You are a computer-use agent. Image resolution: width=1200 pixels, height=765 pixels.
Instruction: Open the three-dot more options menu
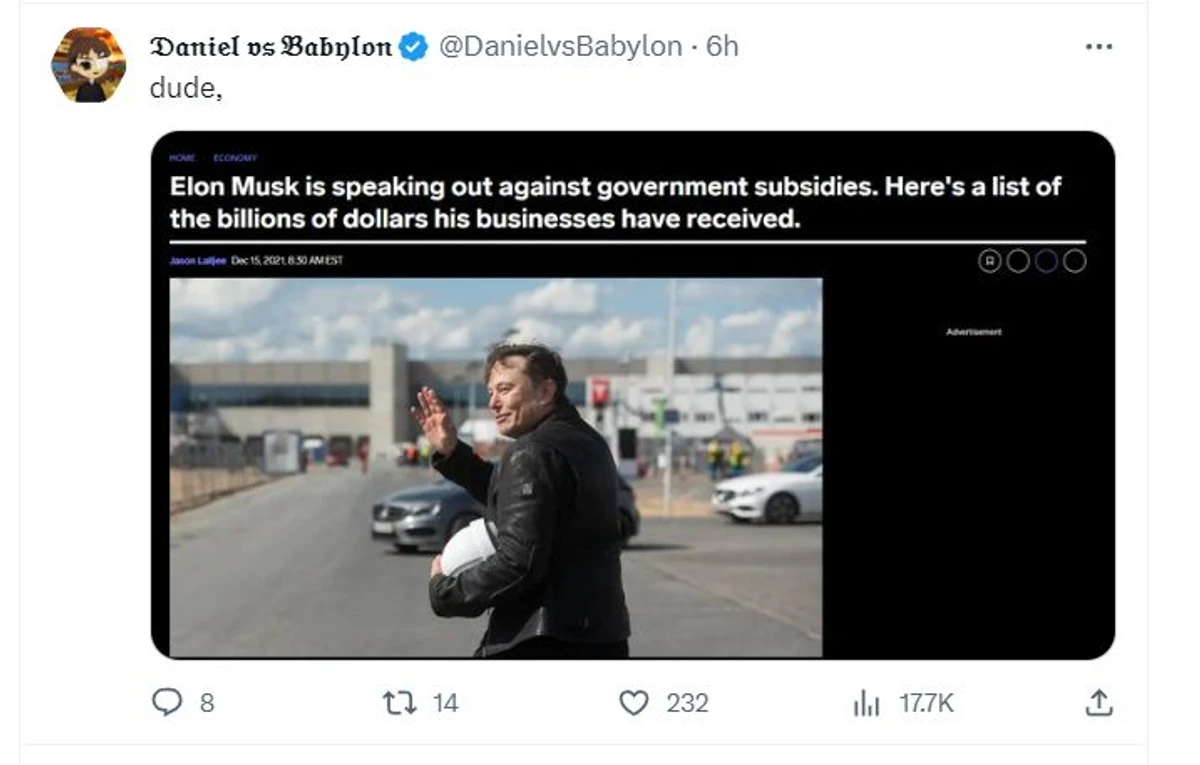coord(1098,47)
